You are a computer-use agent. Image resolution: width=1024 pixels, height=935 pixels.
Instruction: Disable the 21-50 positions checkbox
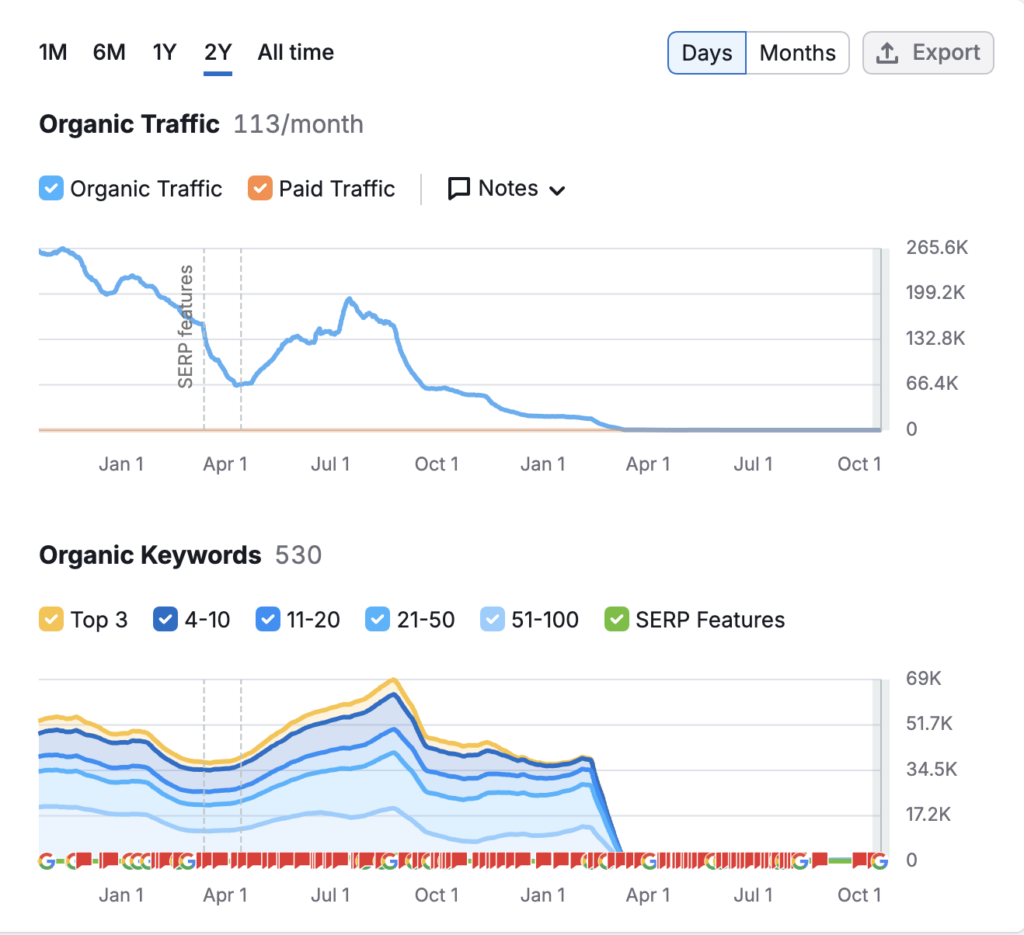(377, 620)
